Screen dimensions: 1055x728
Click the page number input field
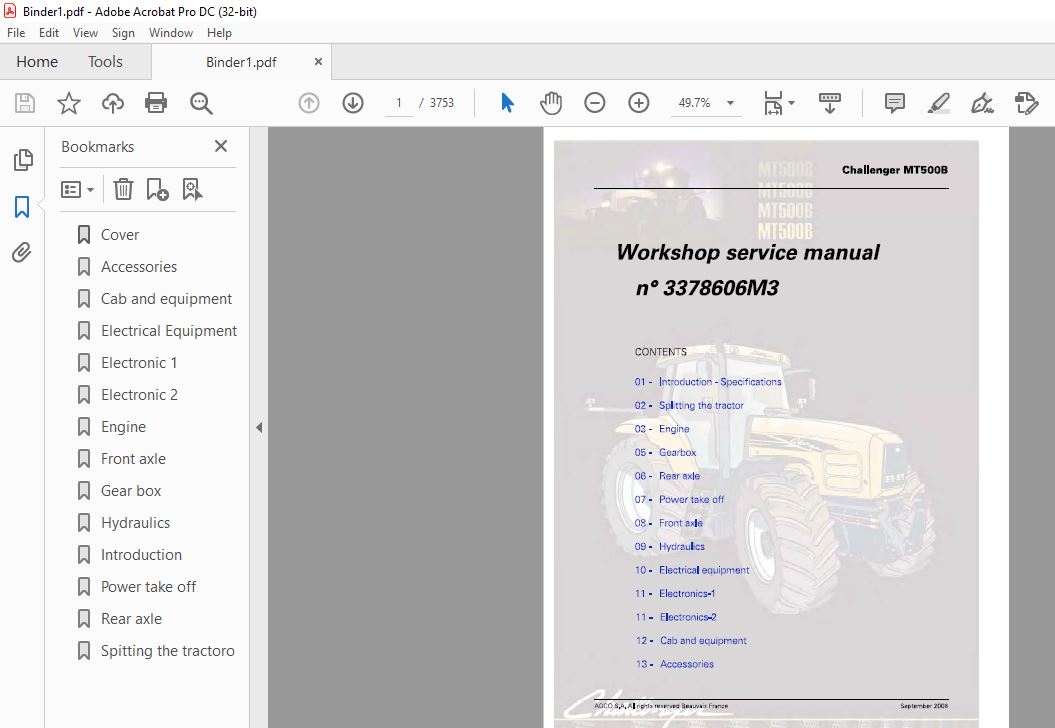tap(399, 103)
